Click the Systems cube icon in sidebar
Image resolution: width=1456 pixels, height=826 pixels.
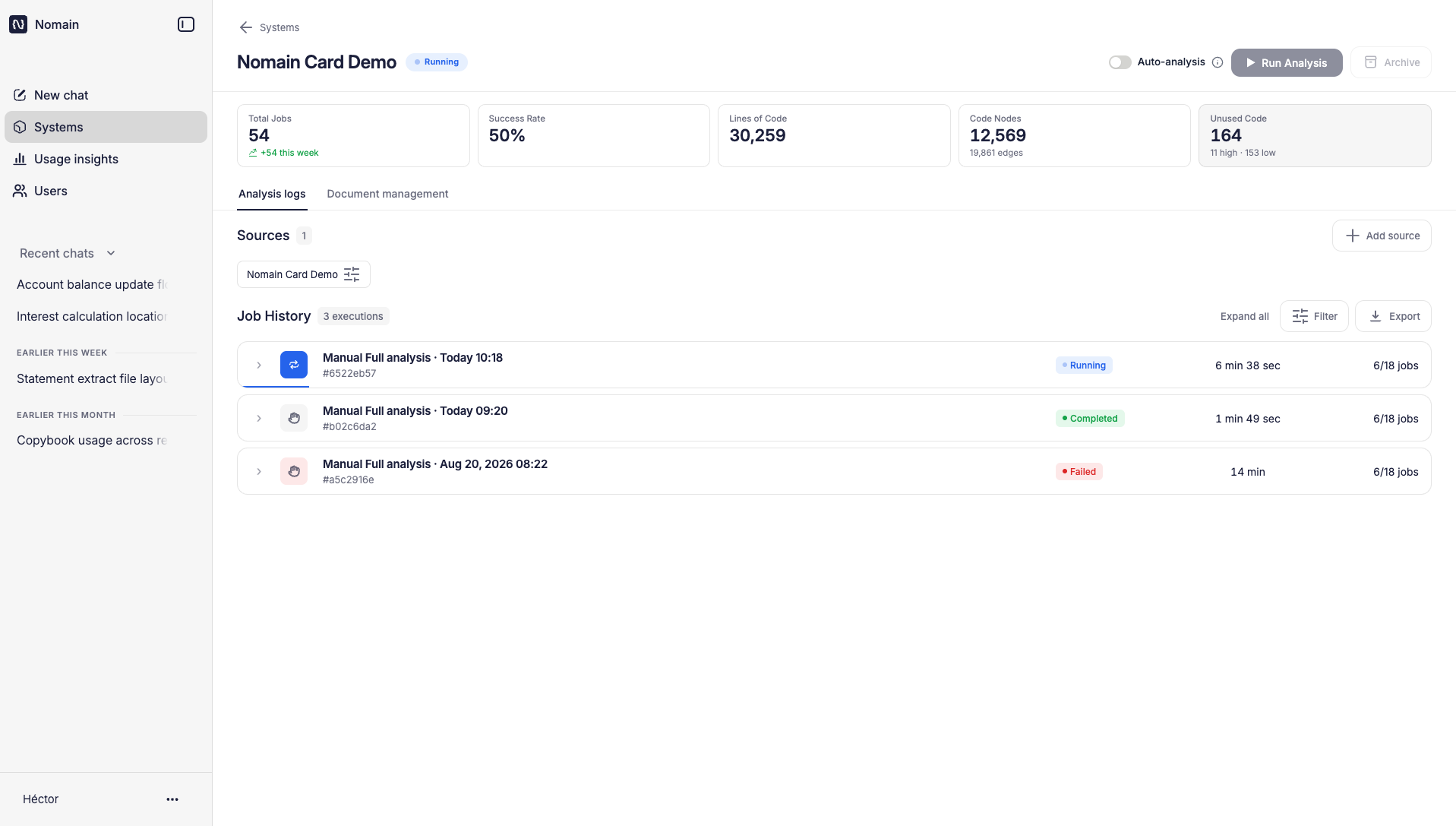(20, 127)
